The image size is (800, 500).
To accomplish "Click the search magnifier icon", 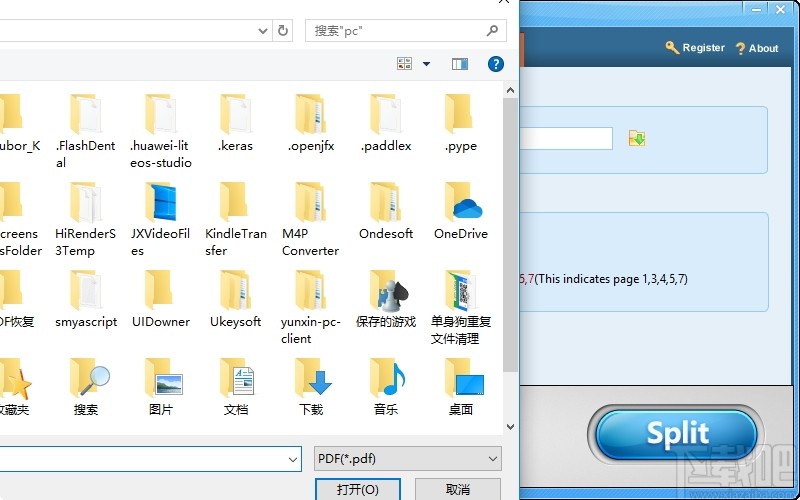I will (492, 31).
